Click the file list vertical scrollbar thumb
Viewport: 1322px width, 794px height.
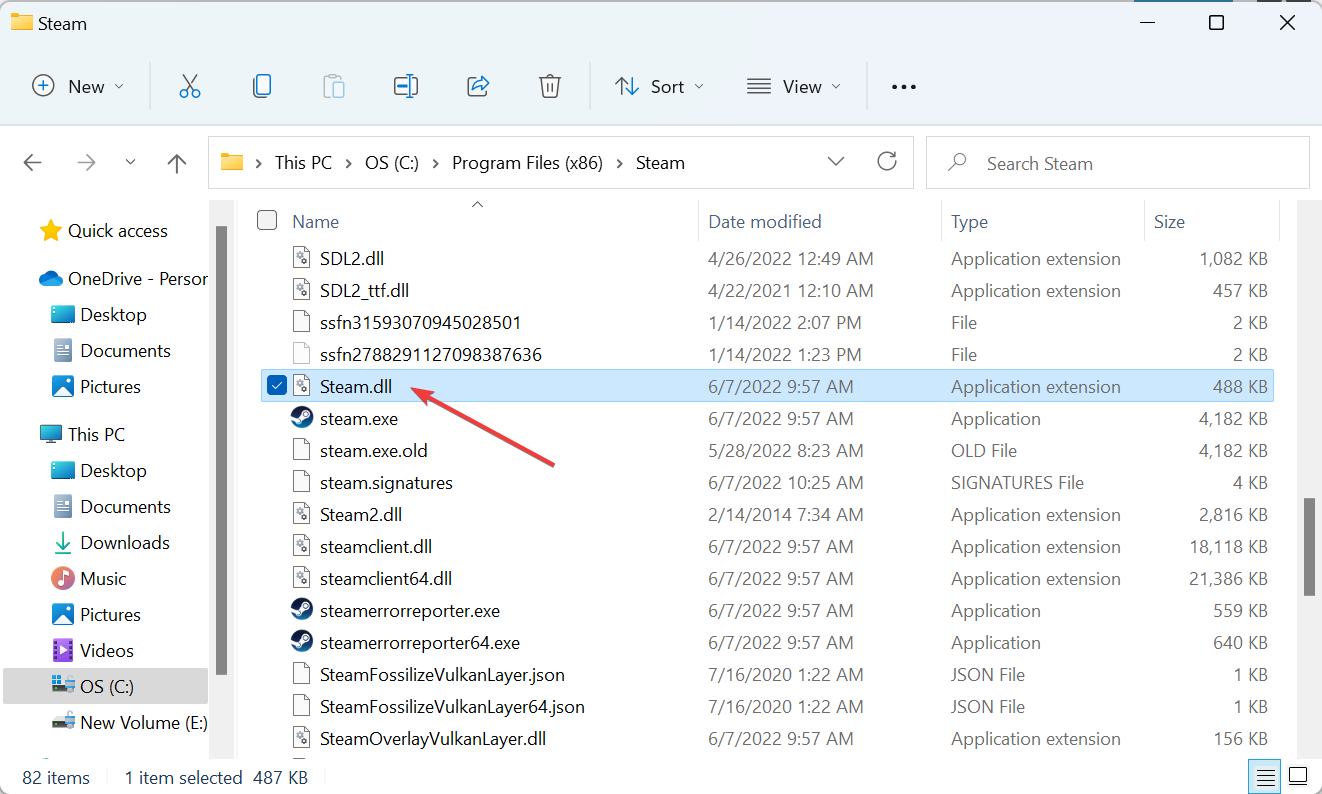[1309, 547]
